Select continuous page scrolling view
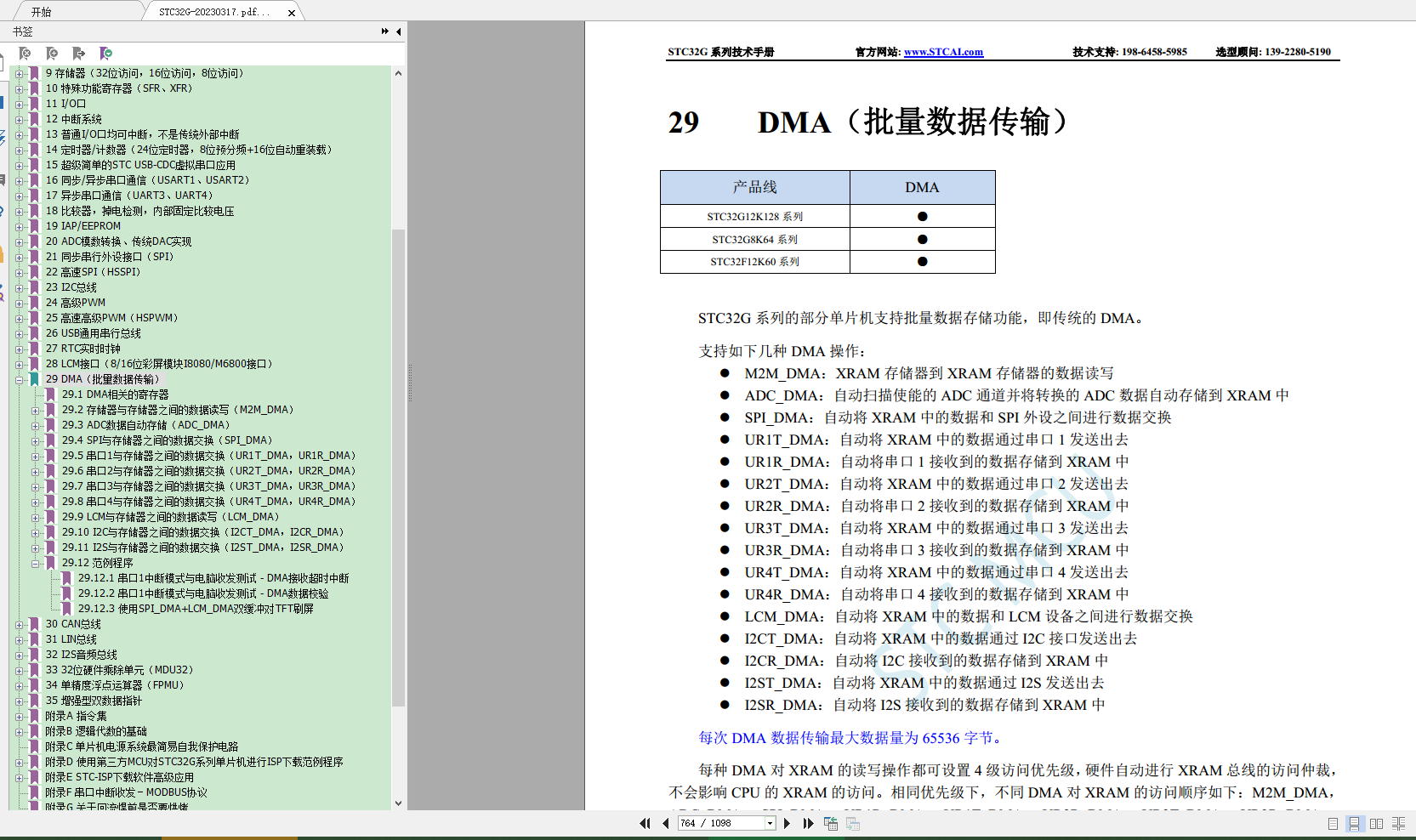The height and width of the screenshot is (840, 1416). (x=1354, y=824)
